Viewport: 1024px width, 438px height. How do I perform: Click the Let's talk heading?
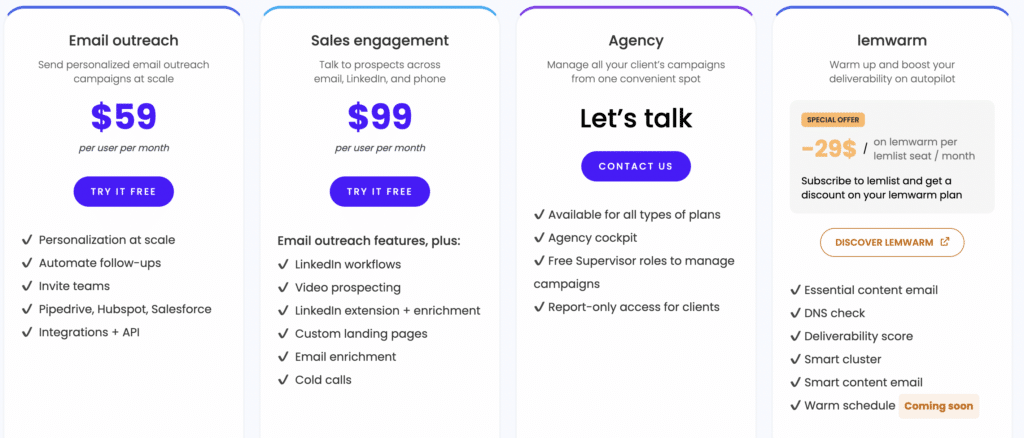point(635,118)
